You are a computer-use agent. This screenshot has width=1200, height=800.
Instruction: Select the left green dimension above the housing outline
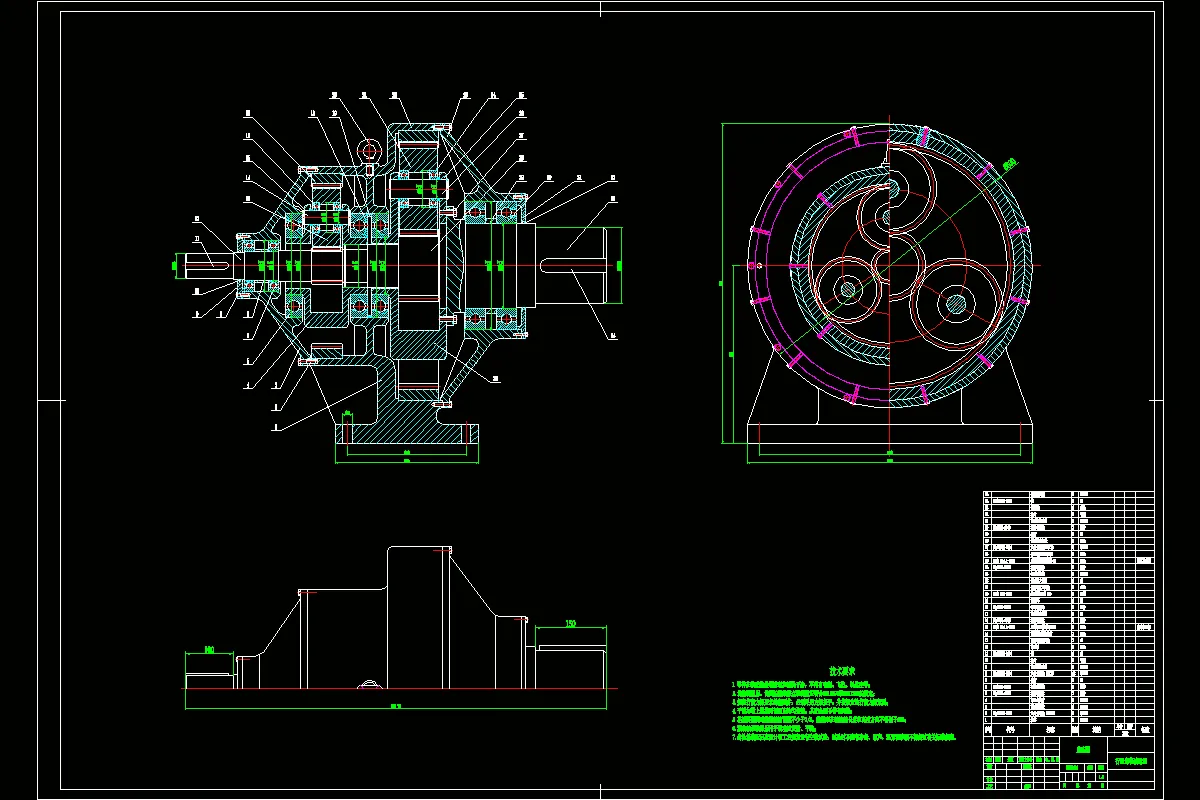coord(210,651)
